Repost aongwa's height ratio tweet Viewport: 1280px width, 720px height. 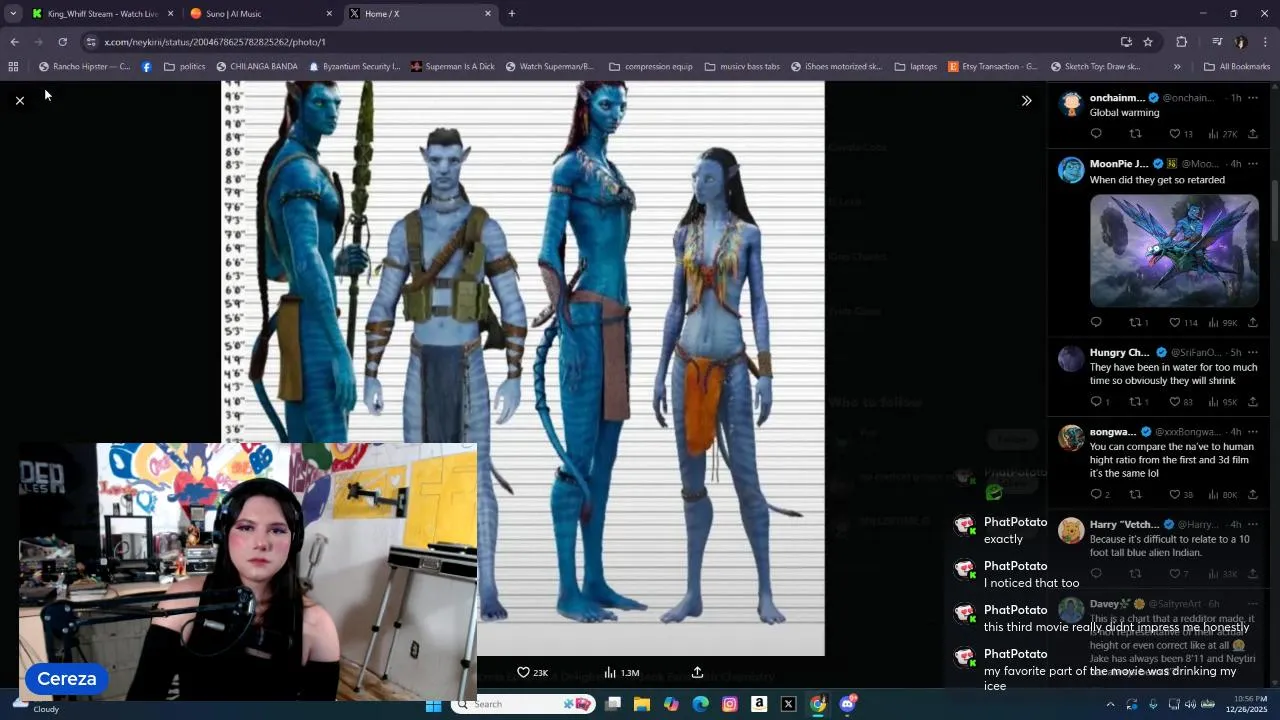click(1135, 494)
